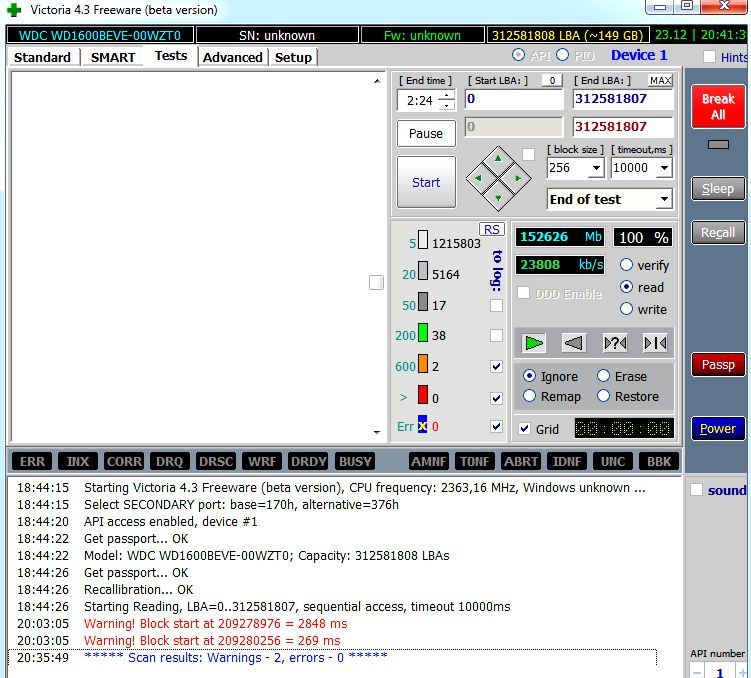Click scroll up arrow of scan grid
The height and width of the screenshot is (678, 751).
tap(377, 81)
